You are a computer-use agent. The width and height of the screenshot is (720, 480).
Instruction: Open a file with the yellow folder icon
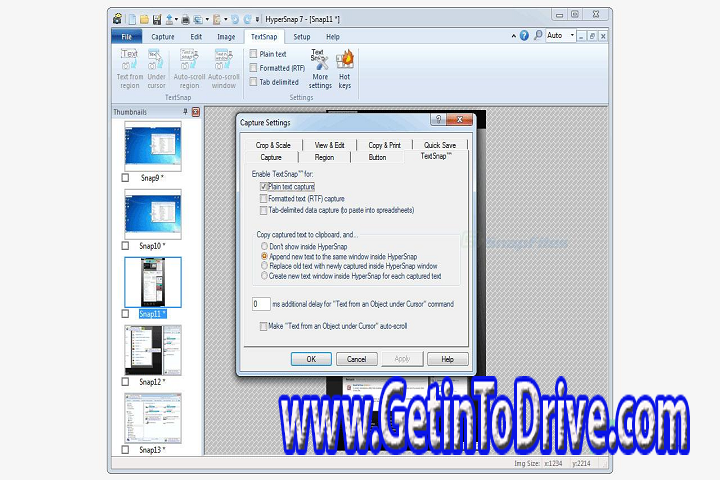(x=144, y=19)
